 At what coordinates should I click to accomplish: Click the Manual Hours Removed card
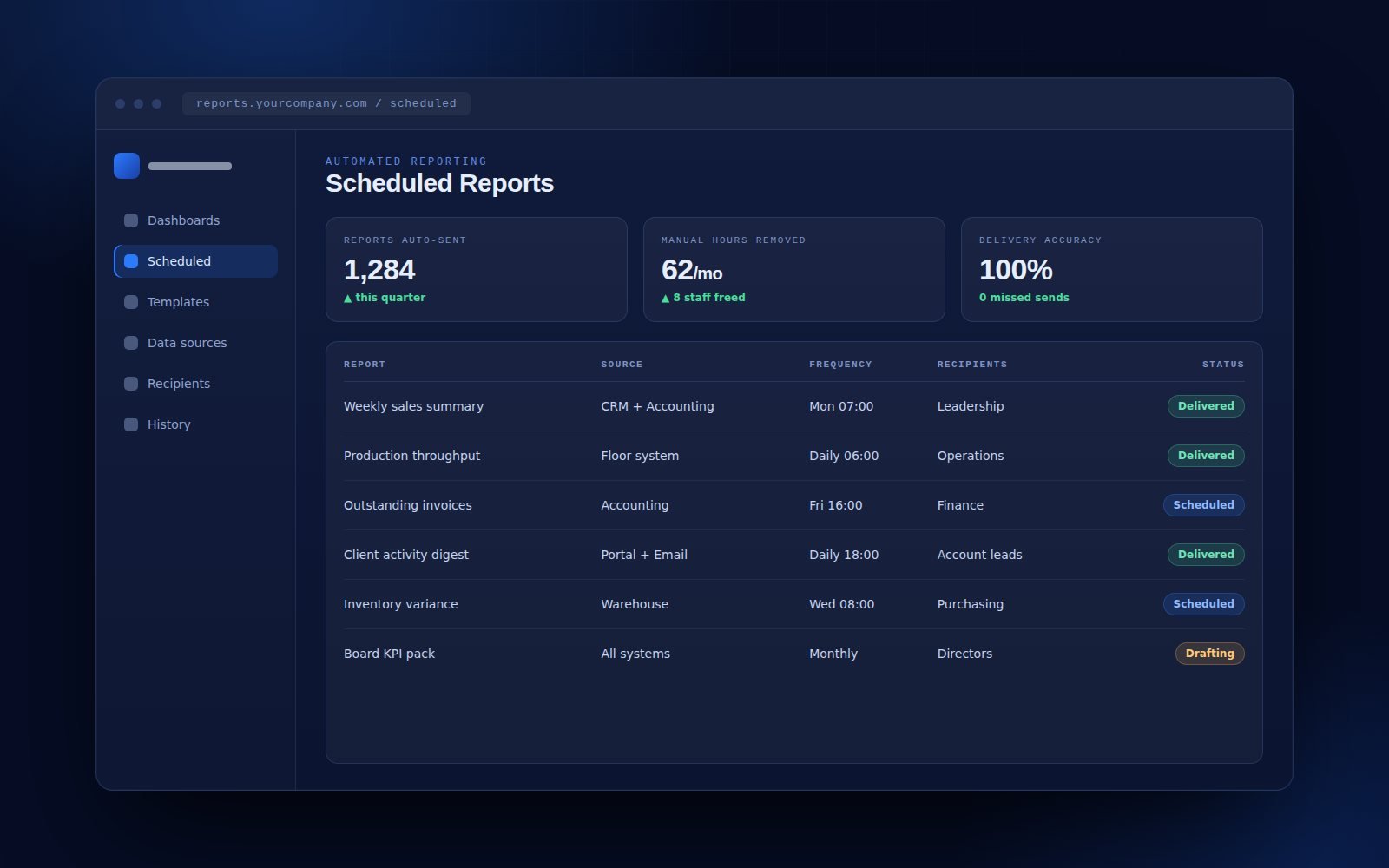794,269
